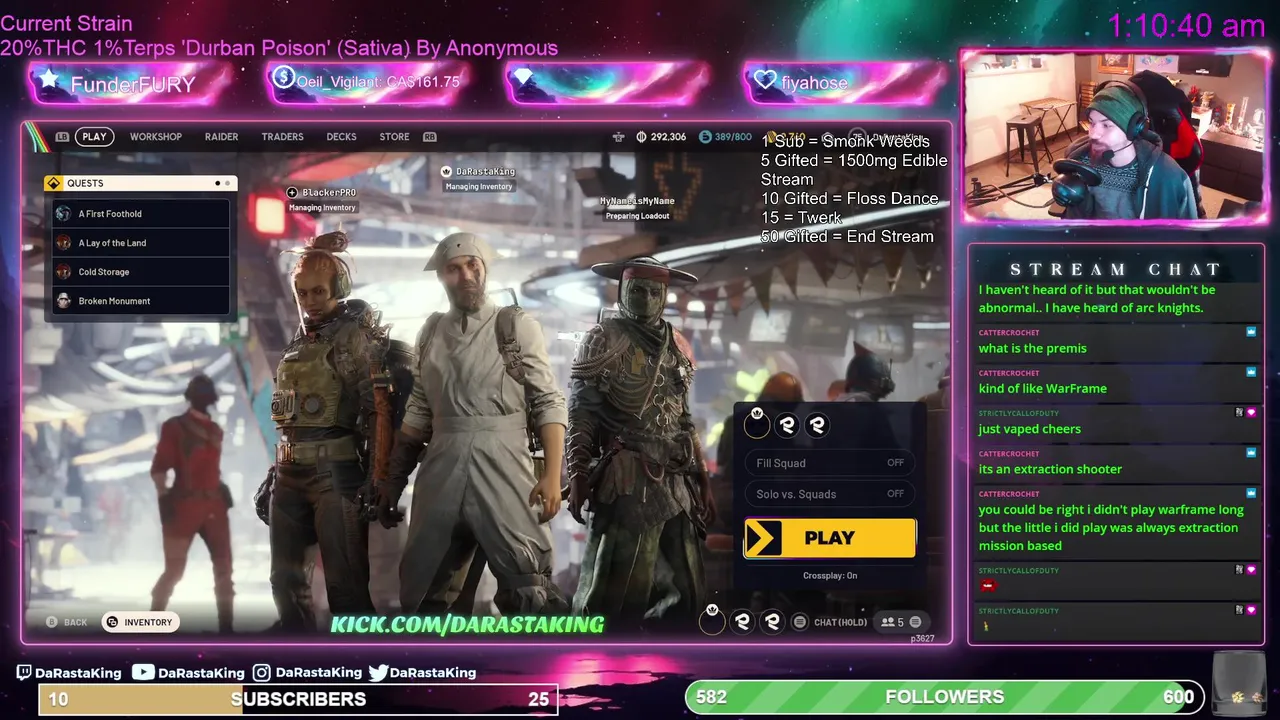Open the Broken Monument quest
Screen dimensions: 1280x720
tap(141, 301)
